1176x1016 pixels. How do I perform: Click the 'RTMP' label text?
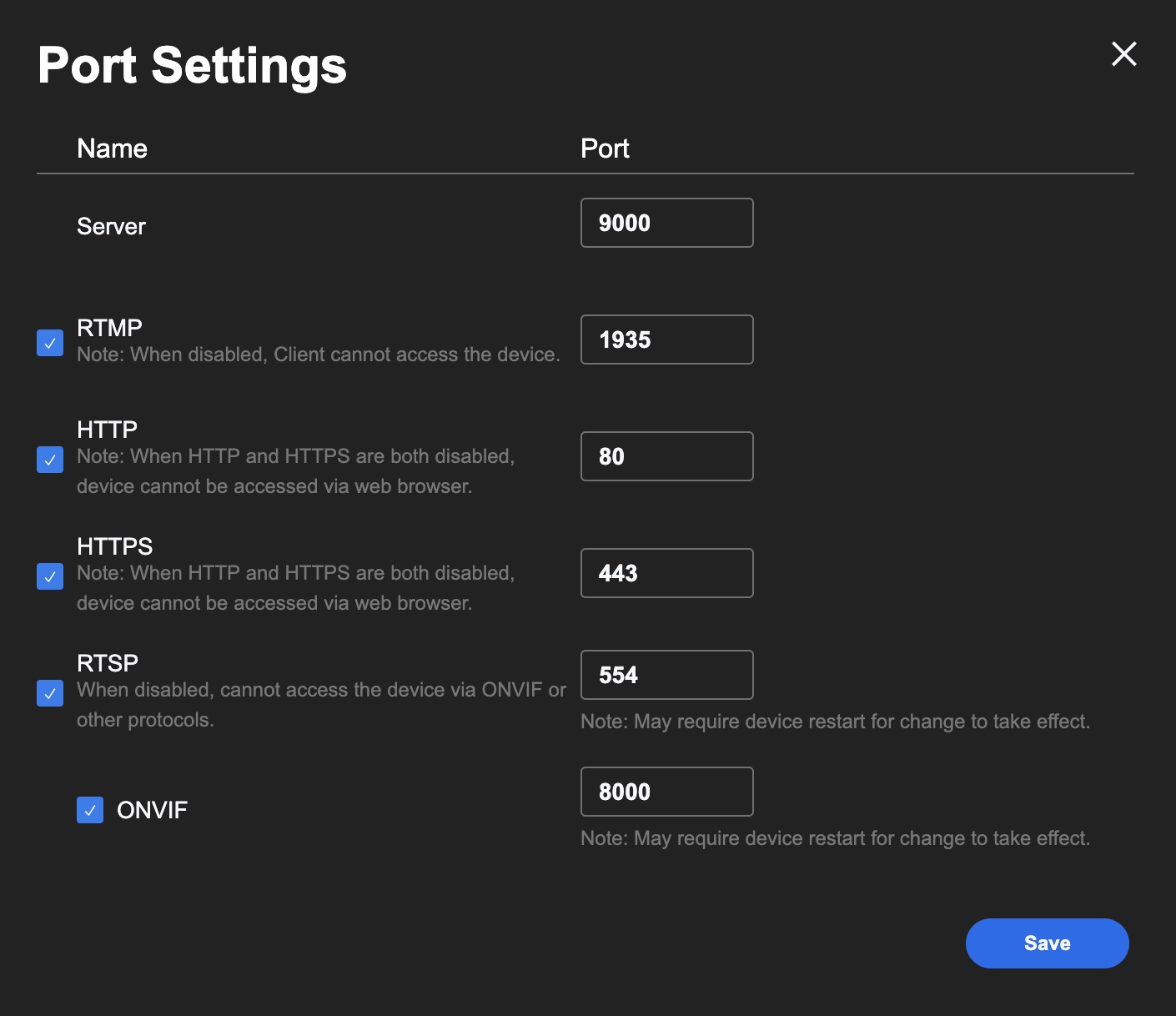(x=109, y=327)
